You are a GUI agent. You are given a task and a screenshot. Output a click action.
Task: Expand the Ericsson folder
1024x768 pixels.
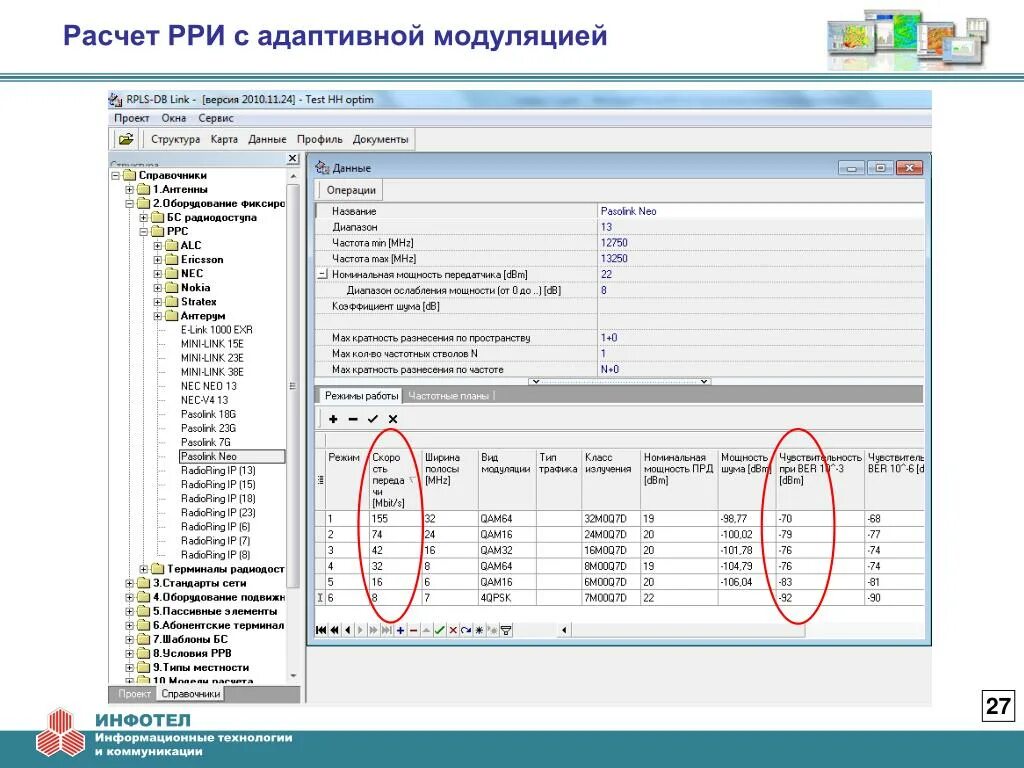(157, 260)
